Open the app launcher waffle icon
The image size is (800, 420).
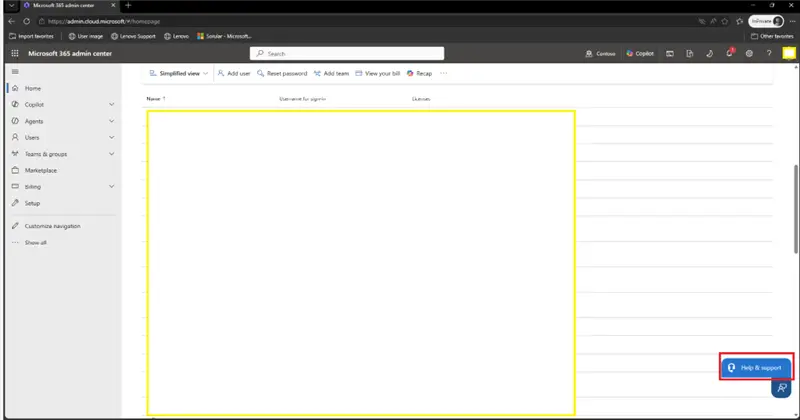[15, 53]
